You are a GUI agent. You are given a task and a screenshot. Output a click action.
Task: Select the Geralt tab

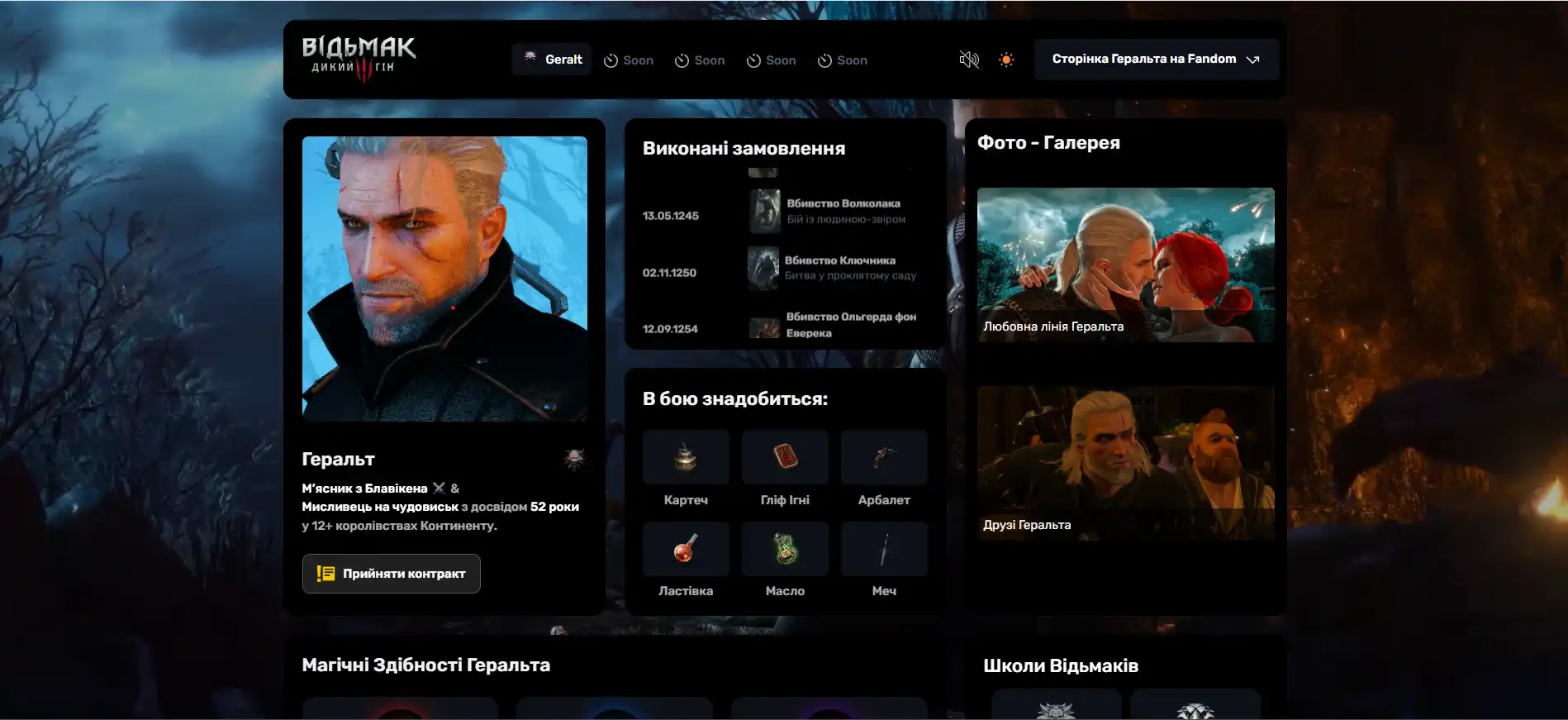552,60
